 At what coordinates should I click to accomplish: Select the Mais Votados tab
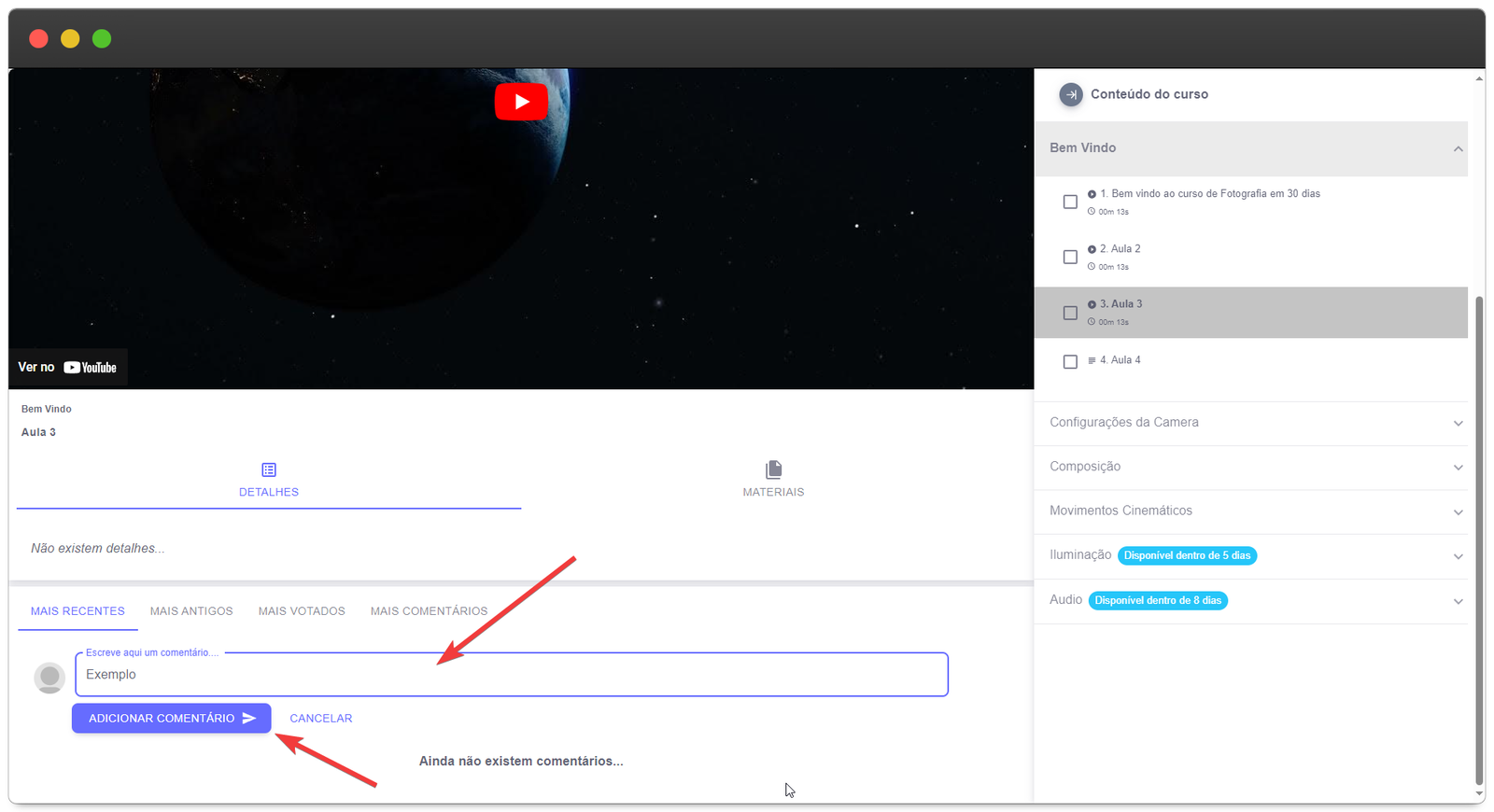(x=302, y=611)
